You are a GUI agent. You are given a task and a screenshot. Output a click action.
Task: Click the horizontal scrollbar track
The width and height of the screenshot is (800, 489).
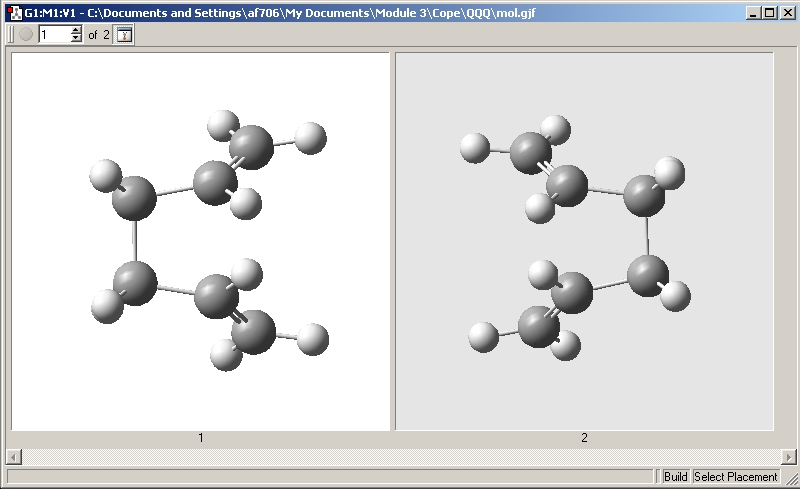[x=401, y=456]
